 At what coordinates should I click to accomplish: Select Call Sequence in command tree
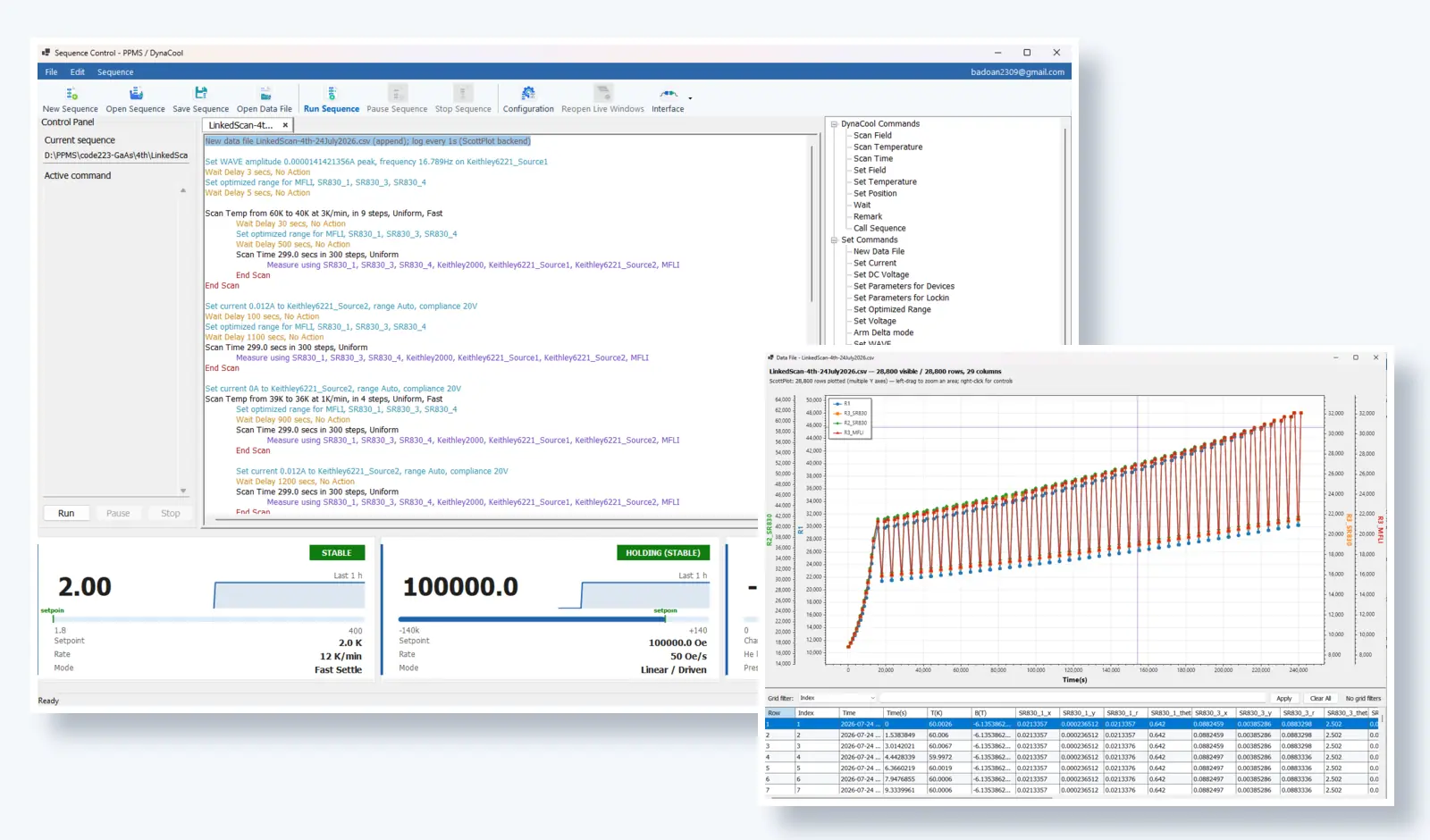[879, 229]
